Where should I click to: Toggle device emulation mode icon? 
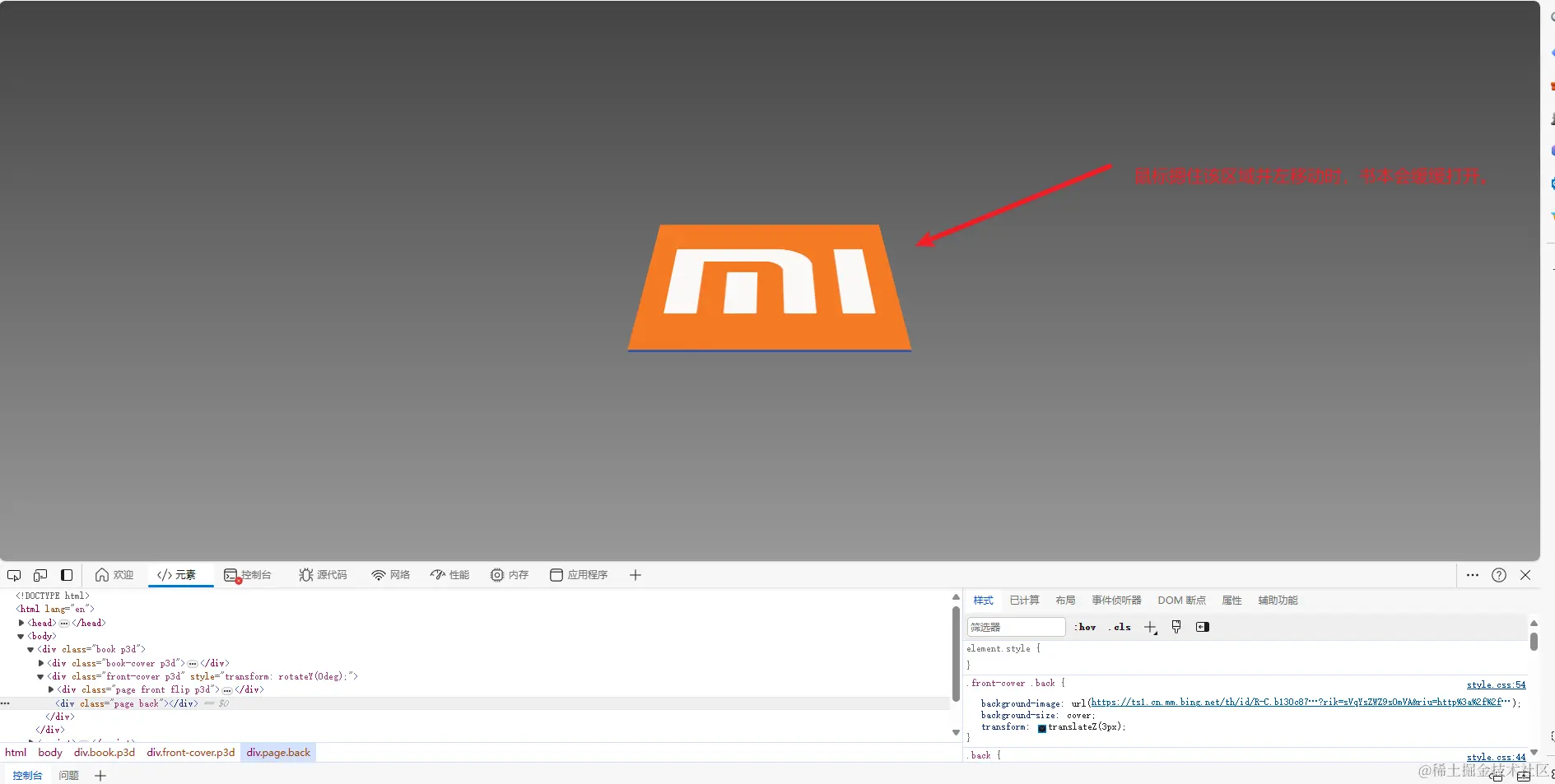40,575
